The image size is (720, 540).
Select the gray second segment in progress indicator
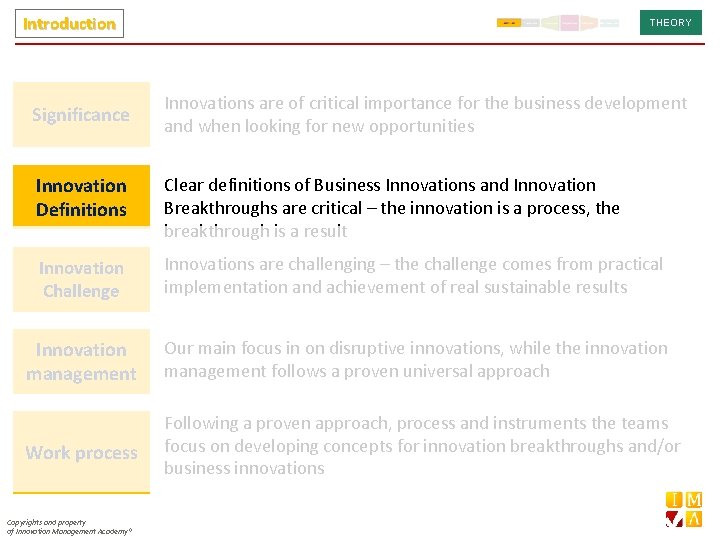click(x=530, y=22)
